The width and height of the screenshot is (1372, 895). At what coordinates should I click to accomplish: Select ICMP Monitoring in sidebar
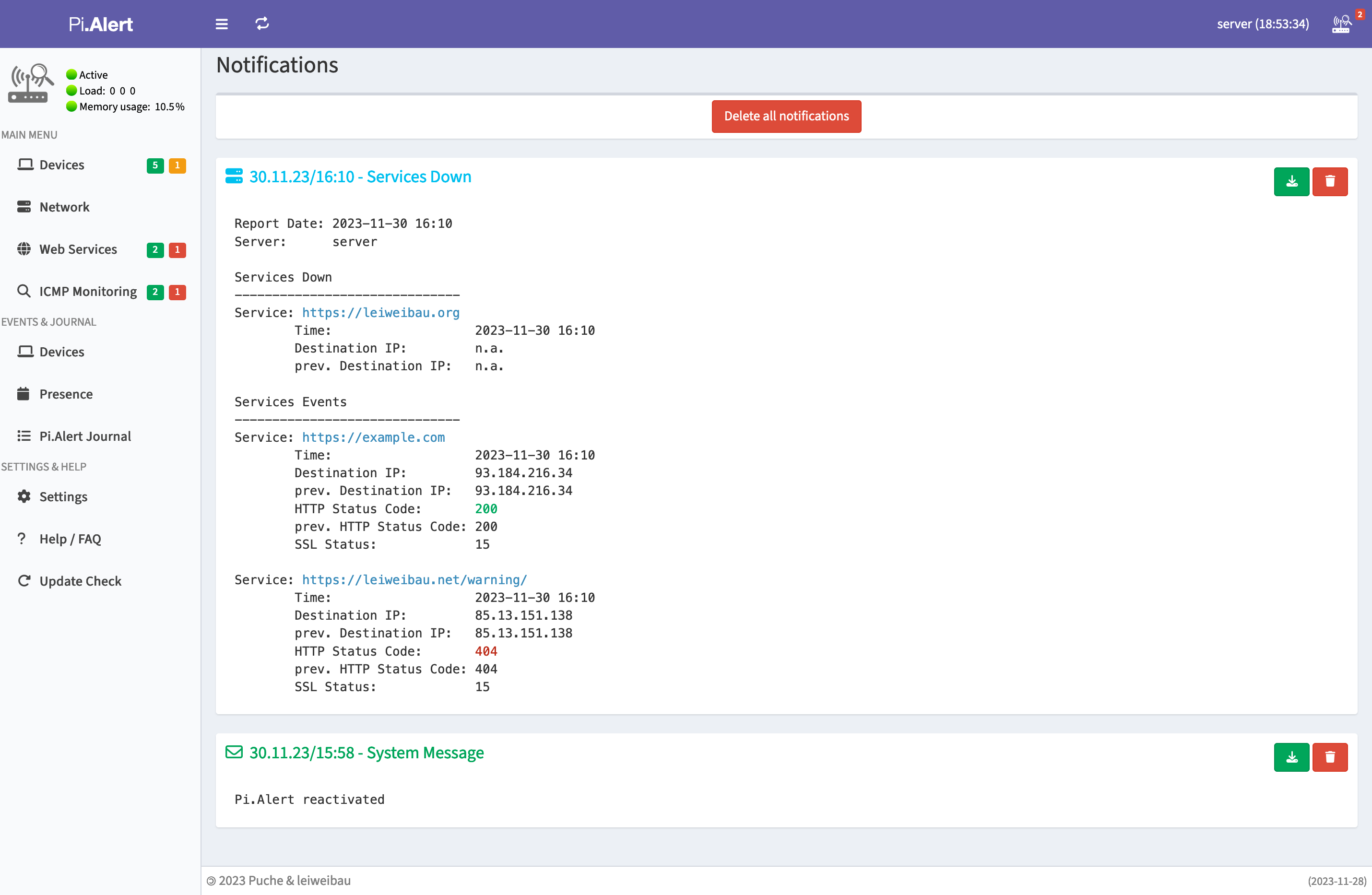point(88,292)
